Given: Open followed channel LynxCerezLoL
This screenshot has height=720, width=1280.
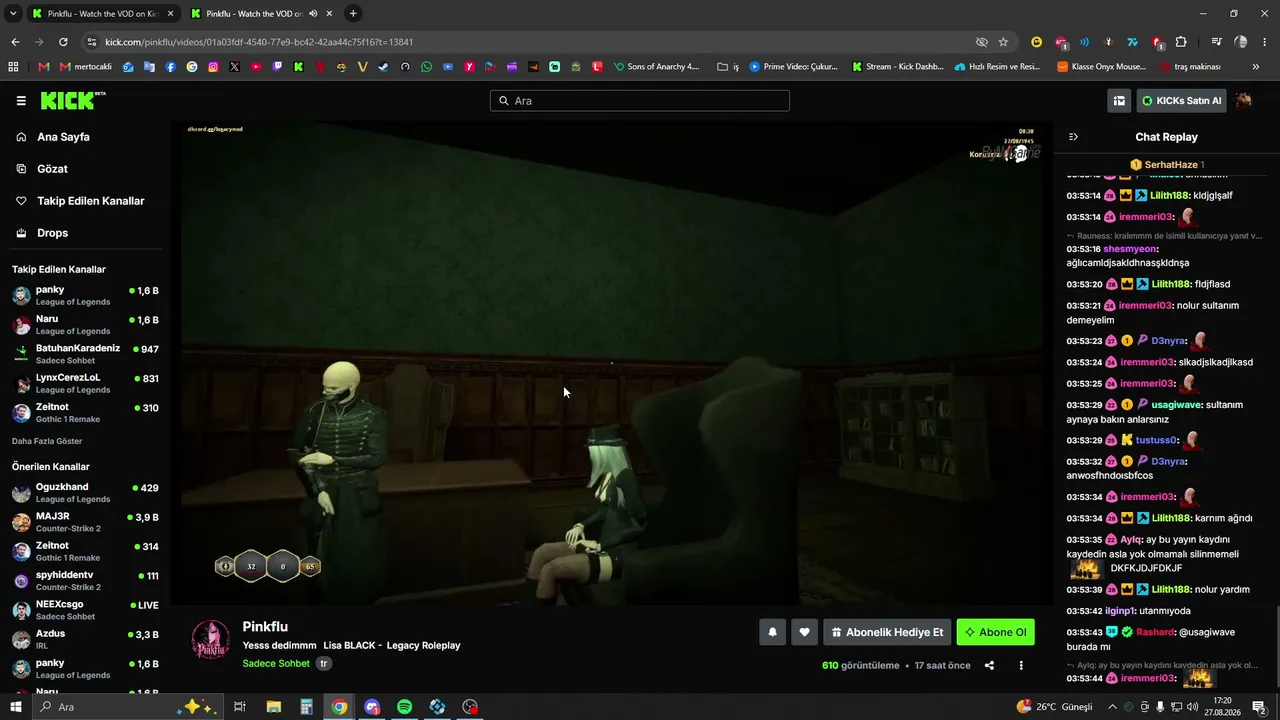Looking at the screenshot, I should [86, 383].
